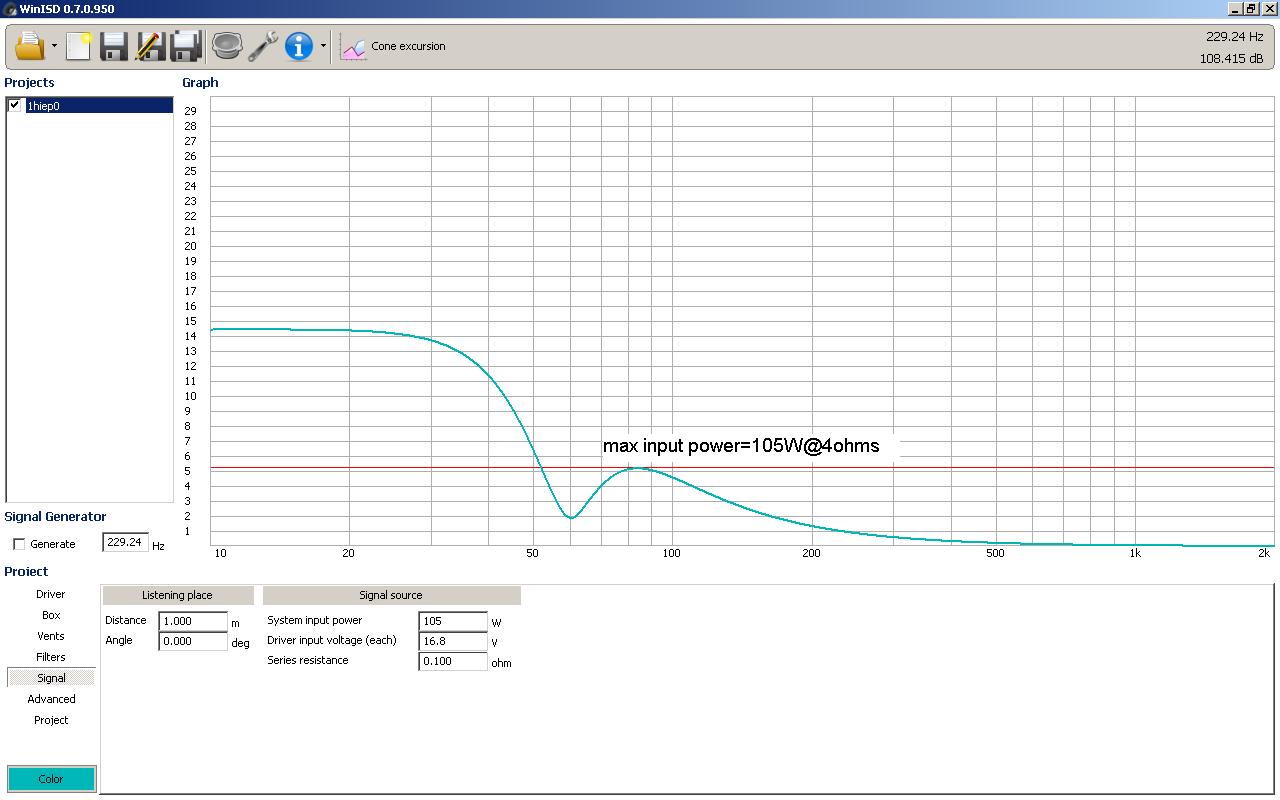The width and height of the screenshot is (1280, 800).
Task: Click the Distance input field
Action: click(193, 621)
